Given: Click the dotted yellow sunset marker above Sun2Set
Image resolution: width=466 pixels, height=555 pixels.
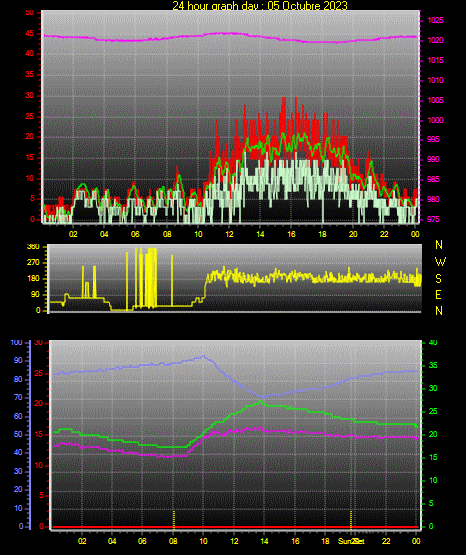Looking at the screenshot, I should [x=351, y=519].
